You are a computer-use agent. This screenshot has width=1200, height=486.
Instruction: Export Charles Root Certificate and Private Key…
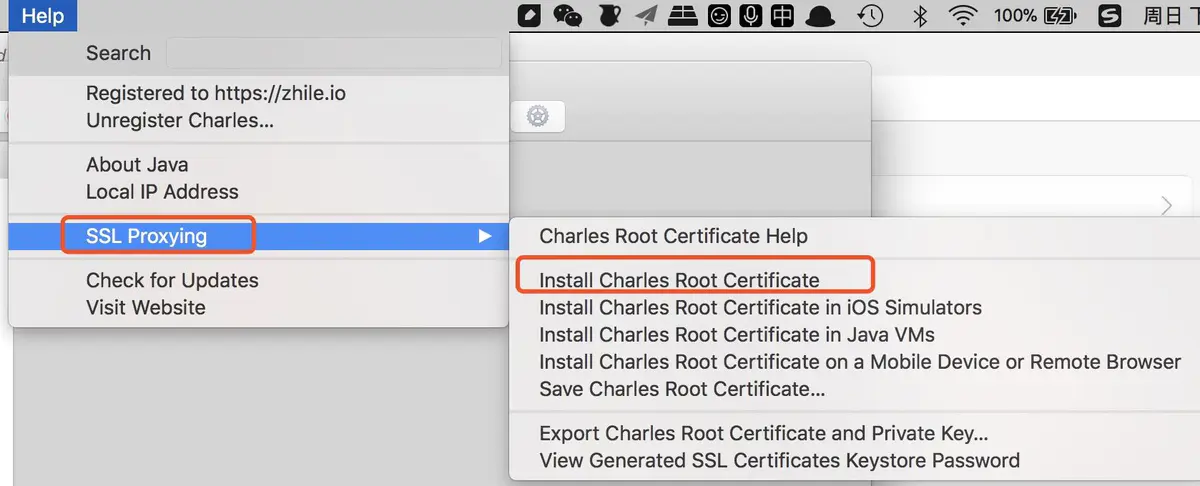[x=764, y=433]
